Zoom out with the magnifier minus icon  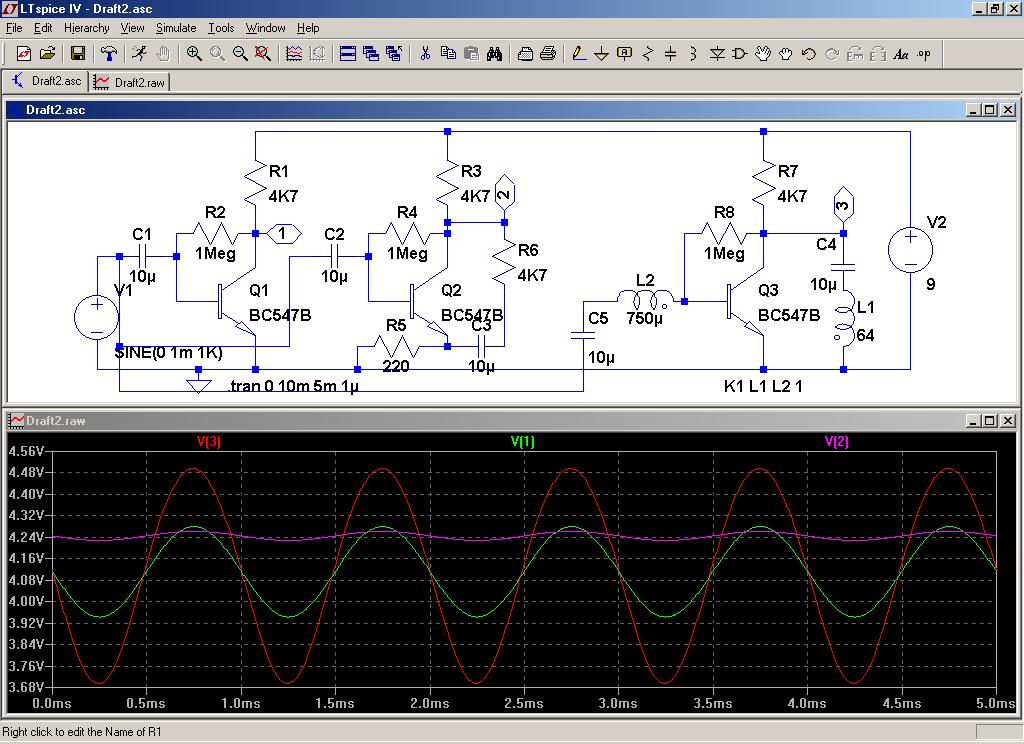click(x=240, y=54)
